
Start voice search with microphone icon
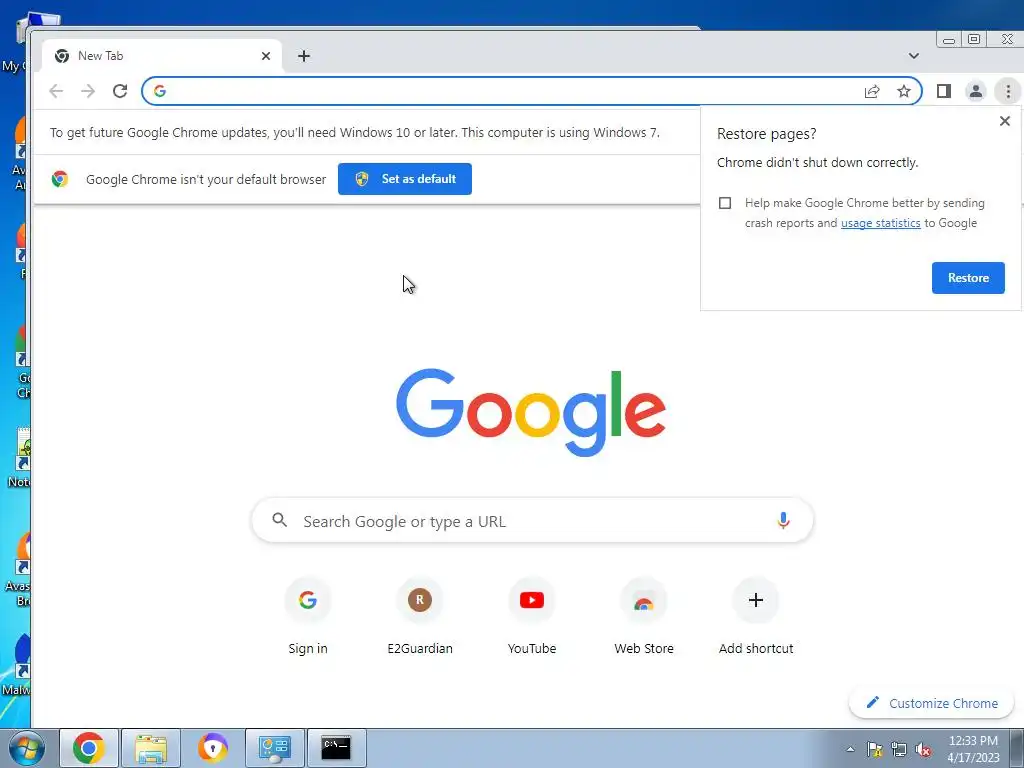coord(784,520)
